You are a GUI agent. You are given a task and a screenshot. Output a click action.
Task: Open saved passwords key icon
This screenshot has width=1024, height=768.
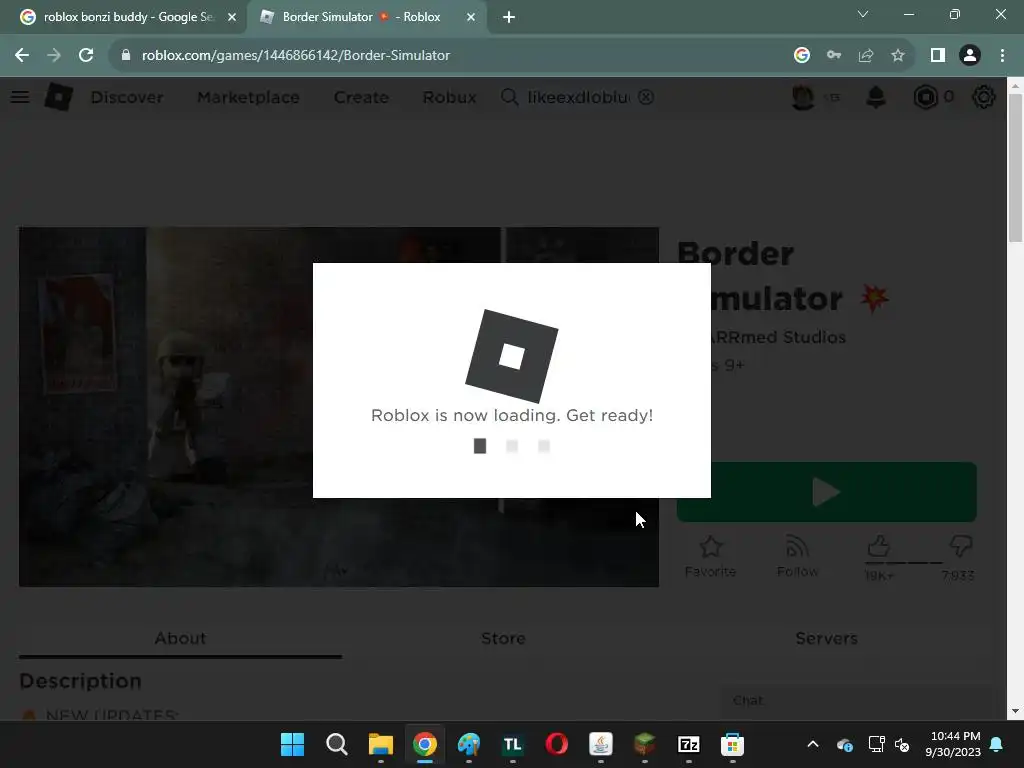834,56
